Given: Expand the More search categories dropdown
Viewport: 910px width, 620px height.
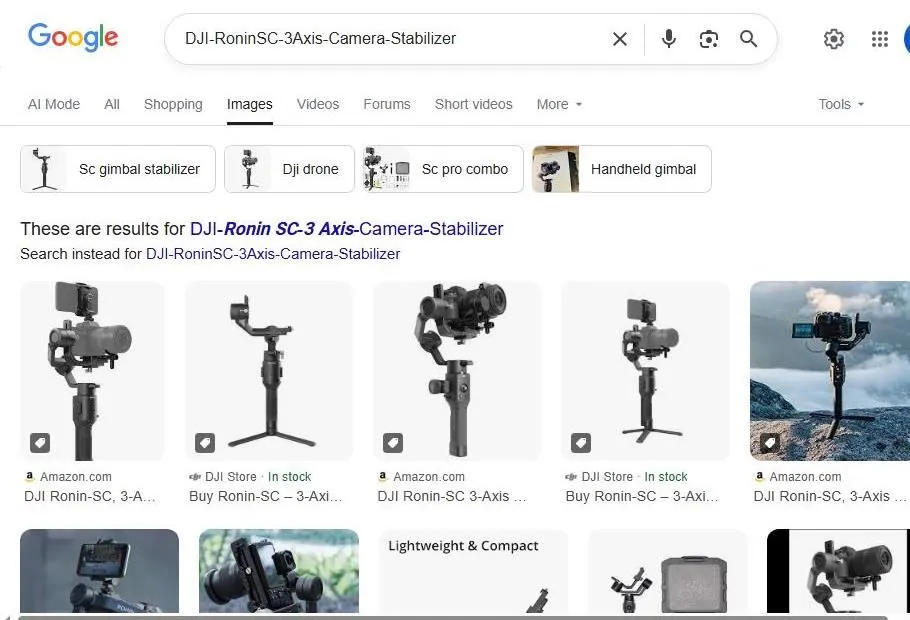Looking at the screenshot, I should click(x=558, y=104).
